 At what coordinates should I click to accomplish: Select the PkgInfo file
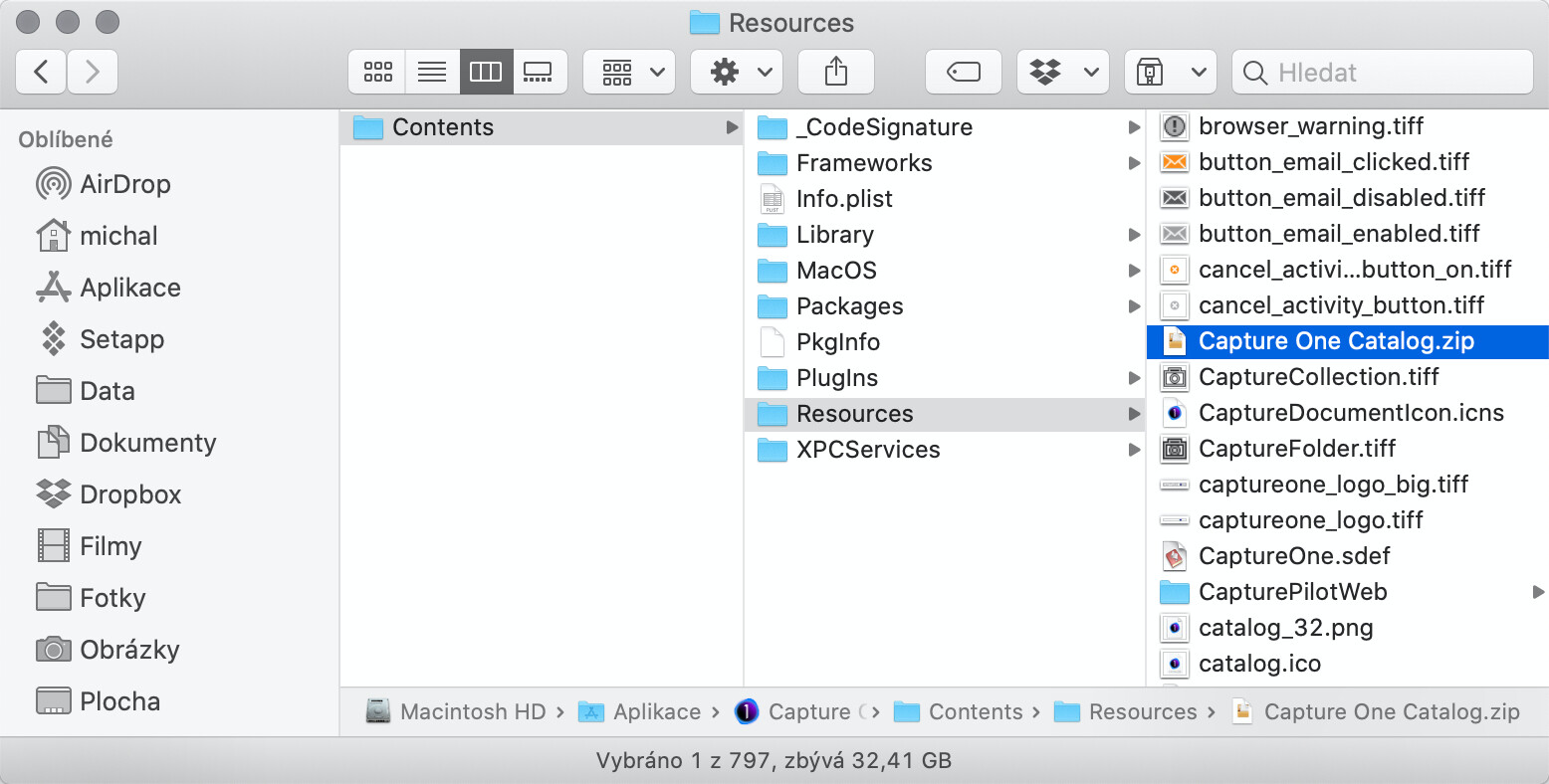(x=945, y=342)
